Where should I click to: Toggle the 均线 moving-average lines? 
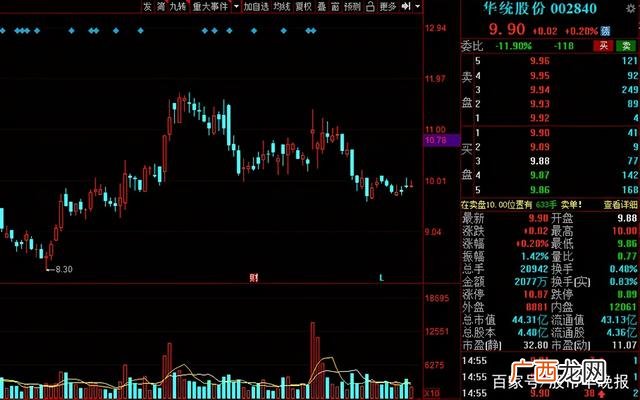click(x=282, y=7)
